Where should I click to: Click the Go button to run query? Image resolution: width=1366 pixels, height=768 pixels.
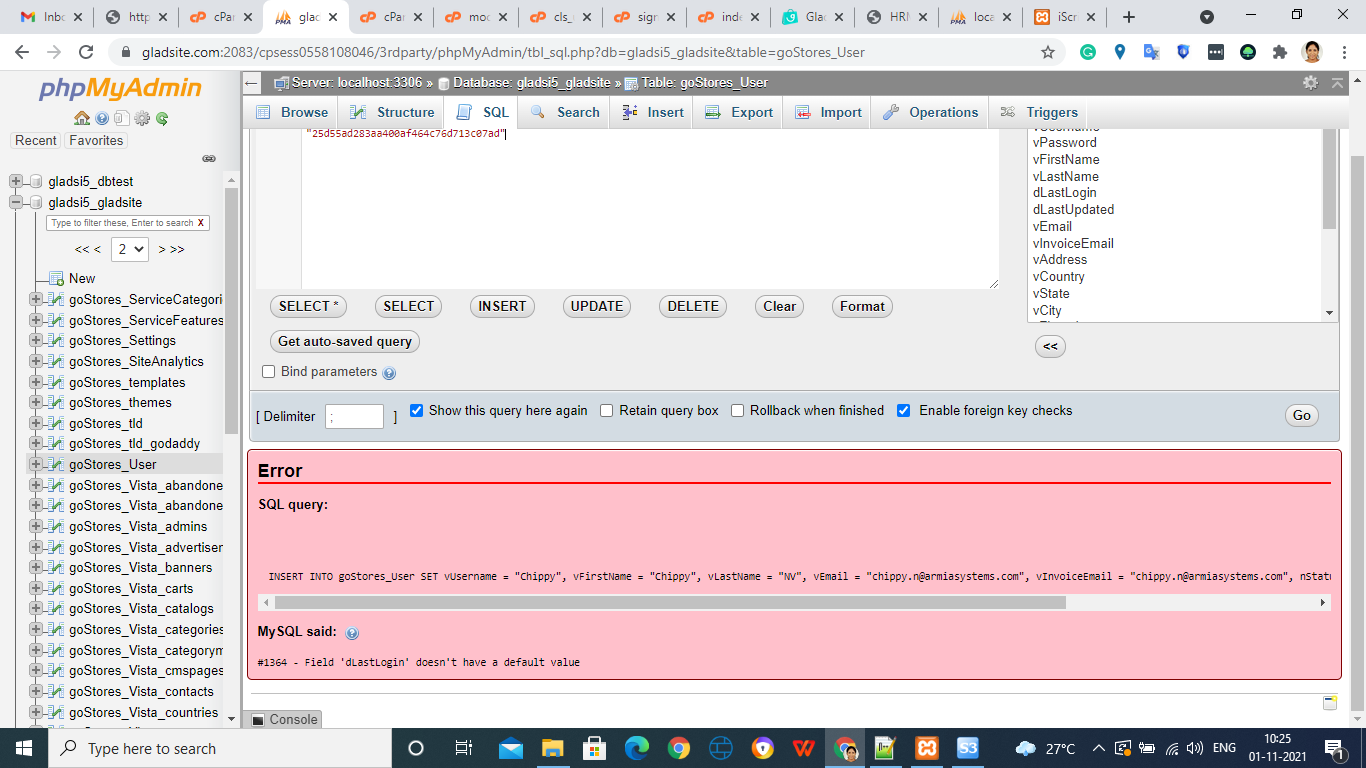coord(1301,416)
